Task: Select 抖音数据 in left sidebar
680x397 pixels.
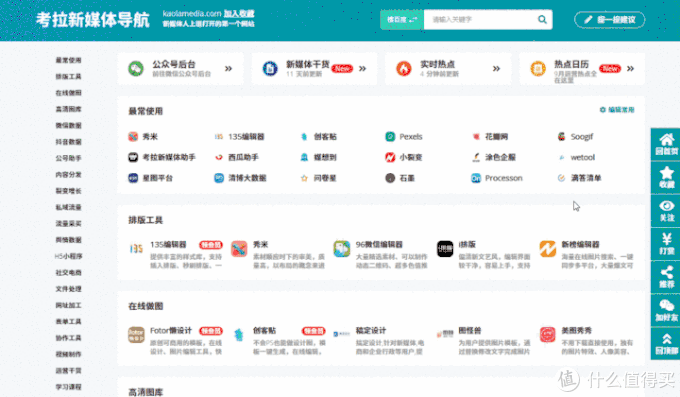Action: (x=69, y=142)
